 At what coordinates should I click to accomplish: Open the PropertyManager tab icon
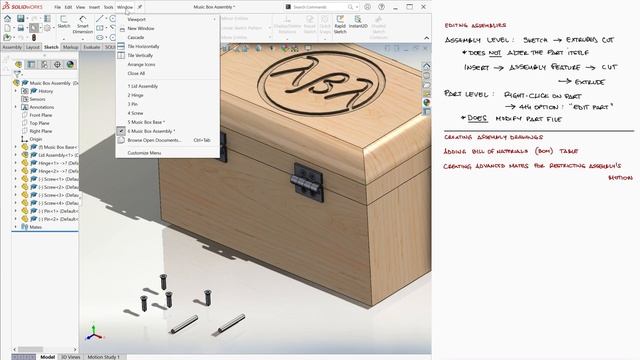[x=31, y=64]
